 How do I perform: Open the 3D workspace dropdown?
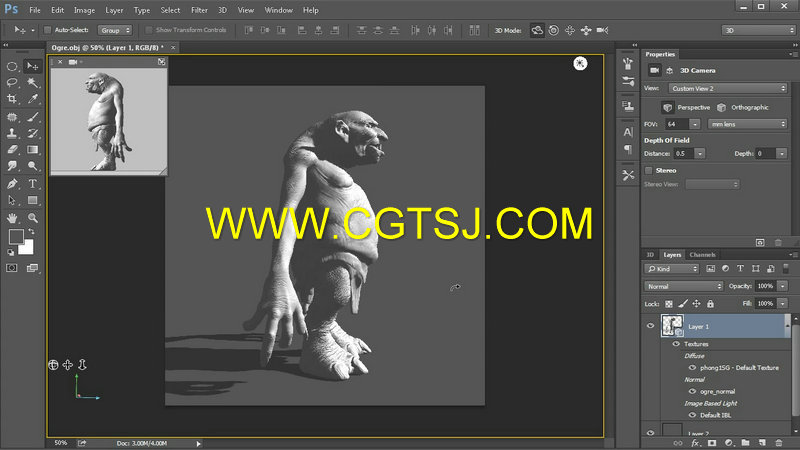[759, 30]
